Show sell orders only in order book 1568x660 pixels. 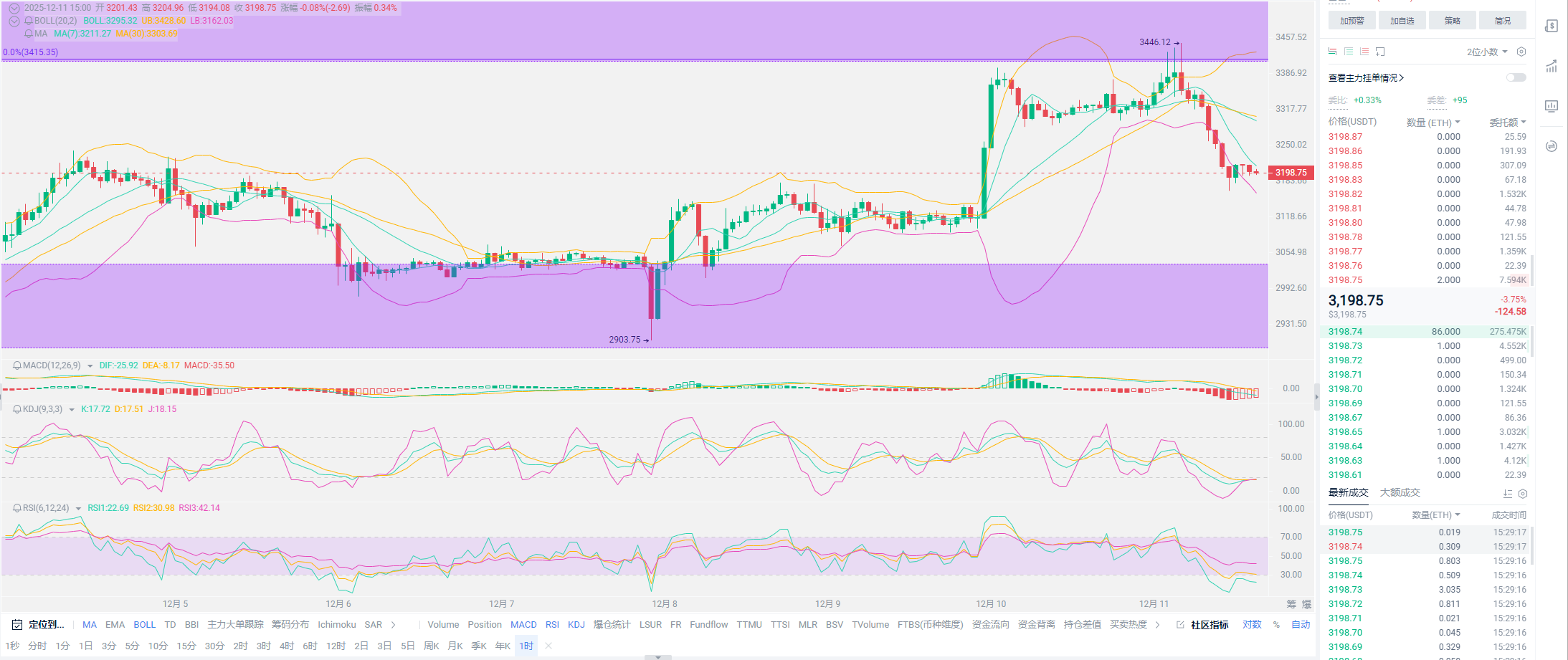pyautogui.click(x=1364, y=52)
